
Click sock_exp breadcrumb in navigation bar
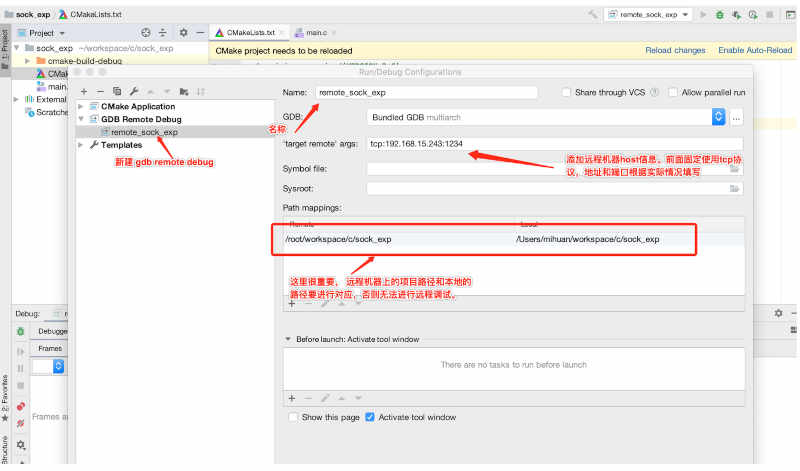28,15
